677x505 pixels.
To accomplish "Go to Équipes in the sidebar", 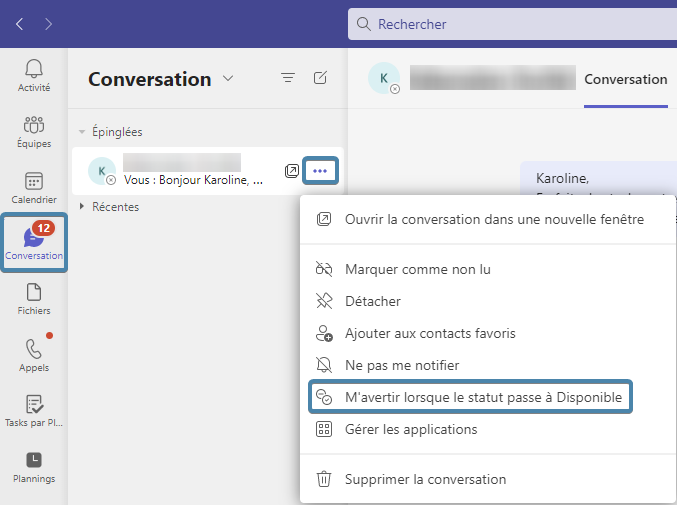I will pyautogui.click(x=34, y=132).
